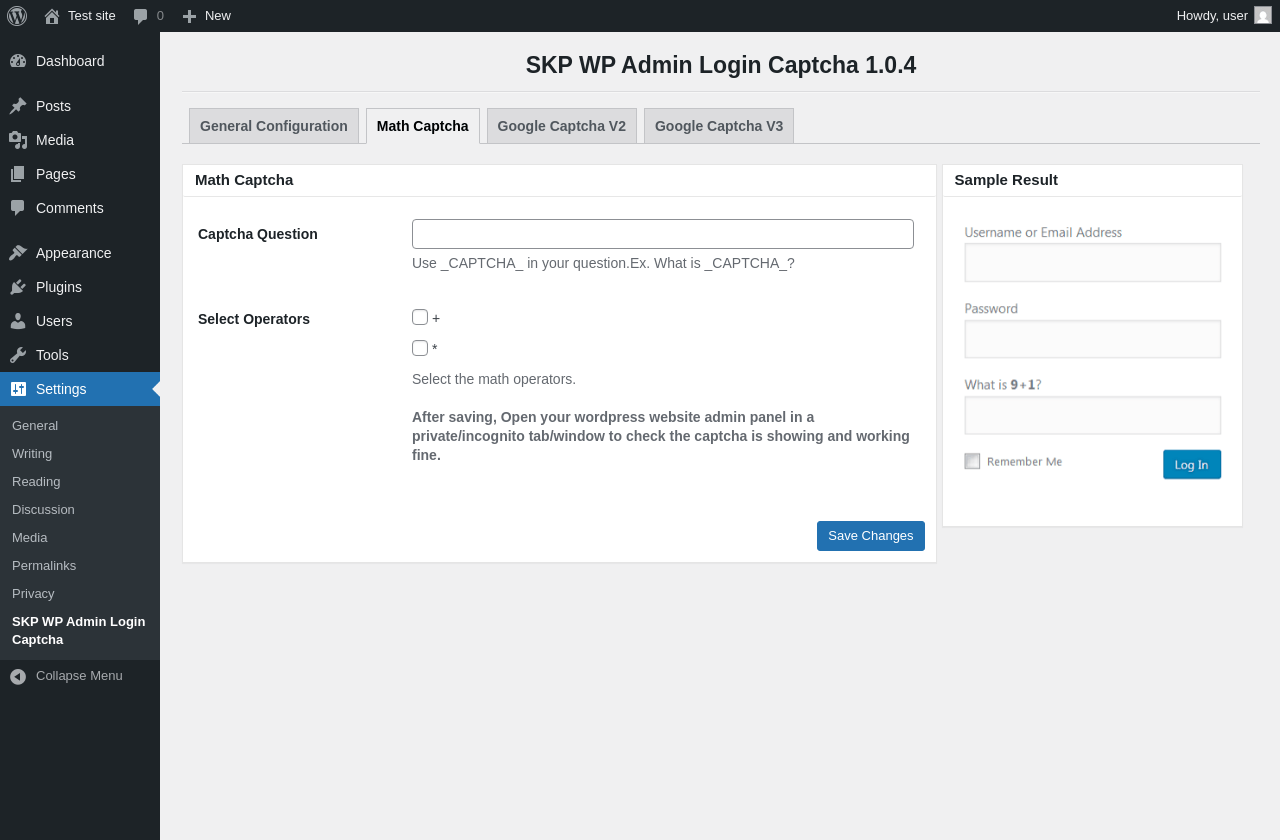1280x840 pixels.
Task: Click the WordPress logo icon
Action: [17, 16]
